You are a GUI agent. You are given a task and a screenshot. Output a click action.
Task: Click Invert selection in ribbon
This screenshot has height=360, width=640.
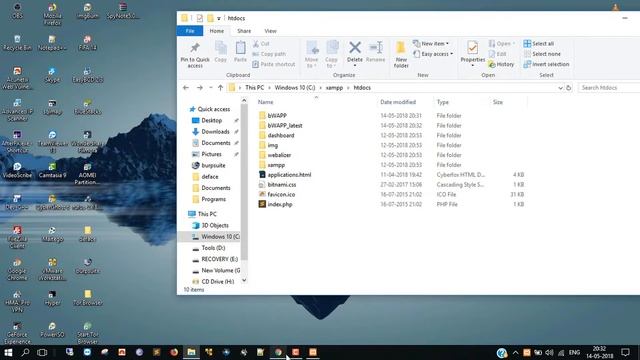point(546,64)
